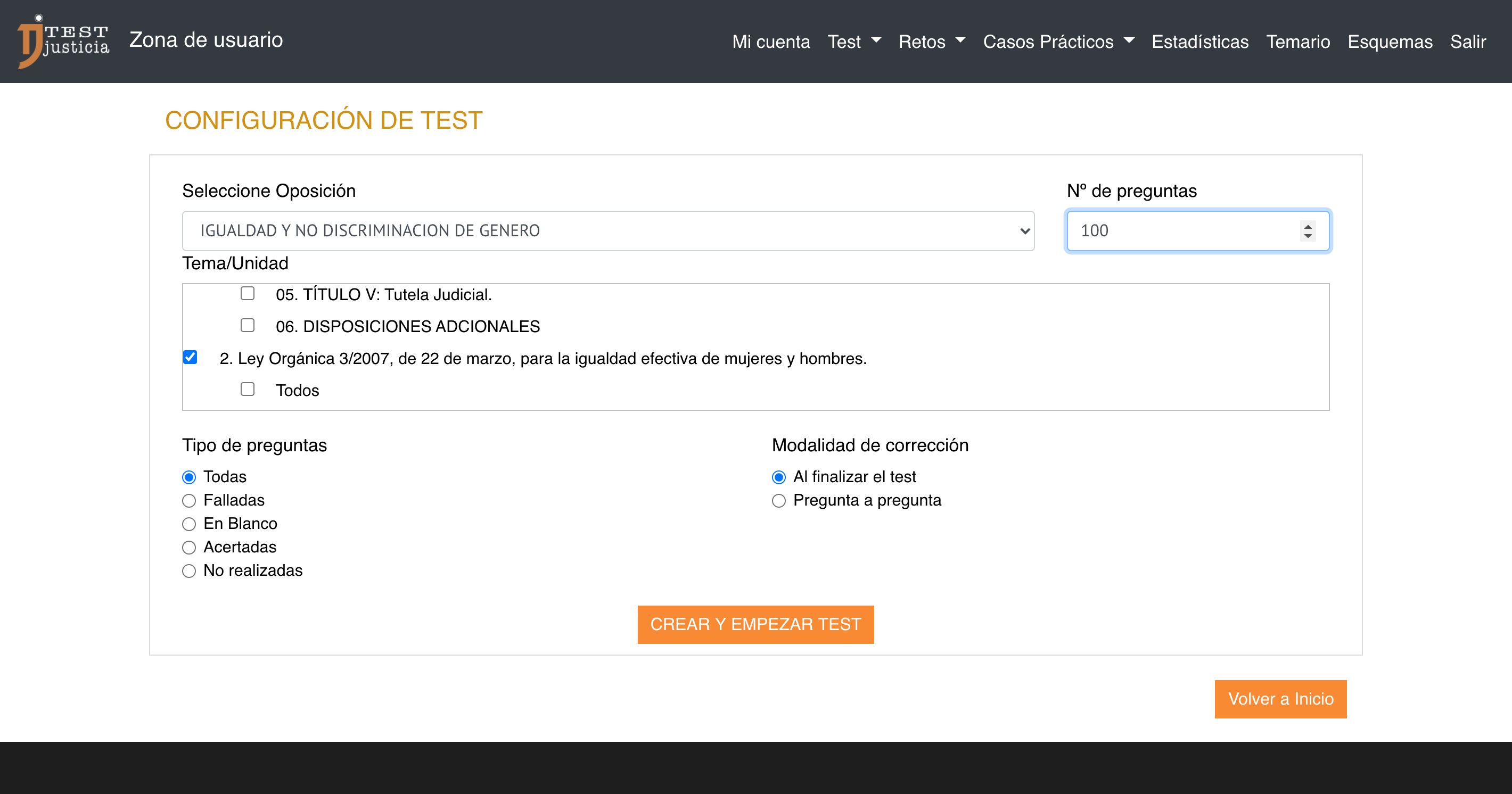Click the Test Justicia logo
This screenshot has height=794, width=1512.
63,41
